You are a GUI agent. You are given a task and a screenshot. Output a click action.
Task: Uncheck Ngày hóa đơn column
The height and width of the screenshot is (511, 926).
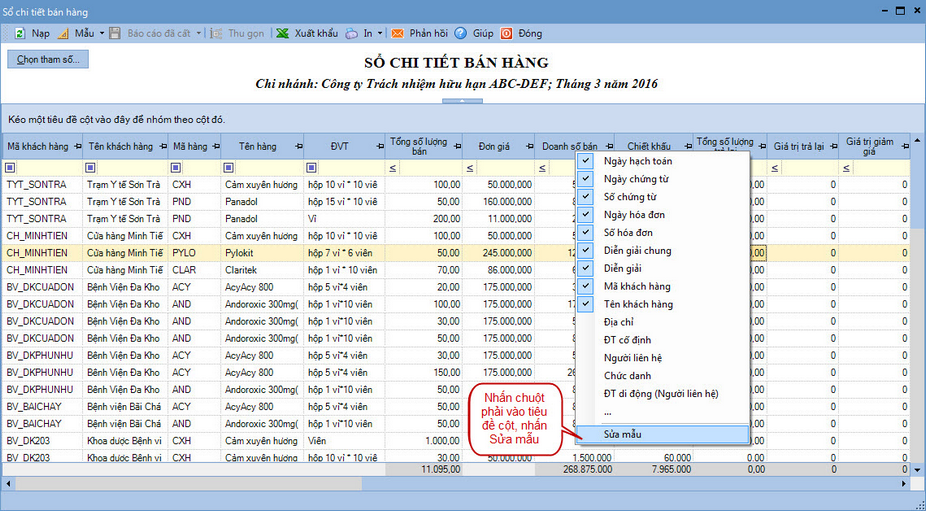[585, 214]
